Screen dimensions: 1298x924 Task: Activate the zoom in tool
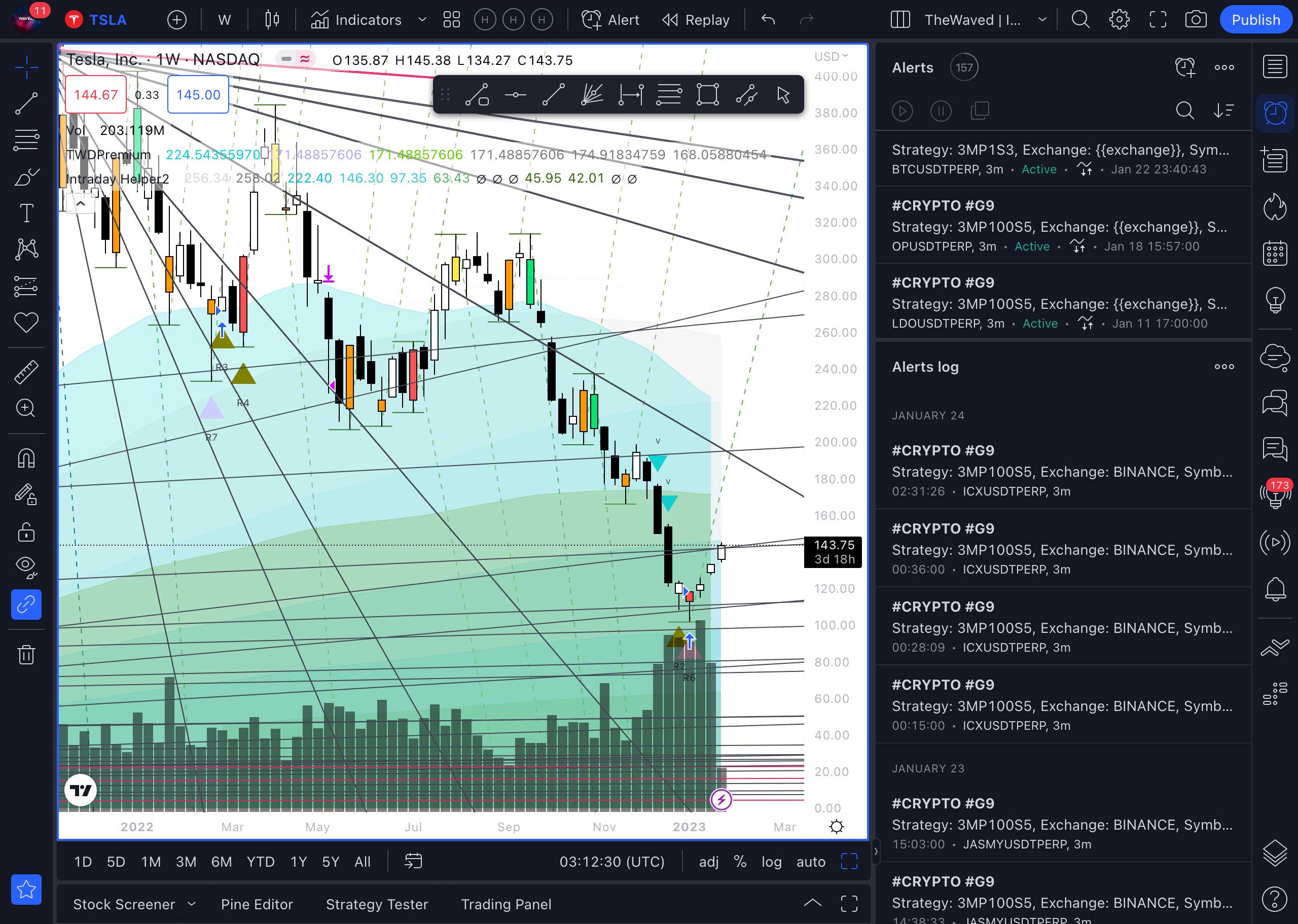coord(26,408)
